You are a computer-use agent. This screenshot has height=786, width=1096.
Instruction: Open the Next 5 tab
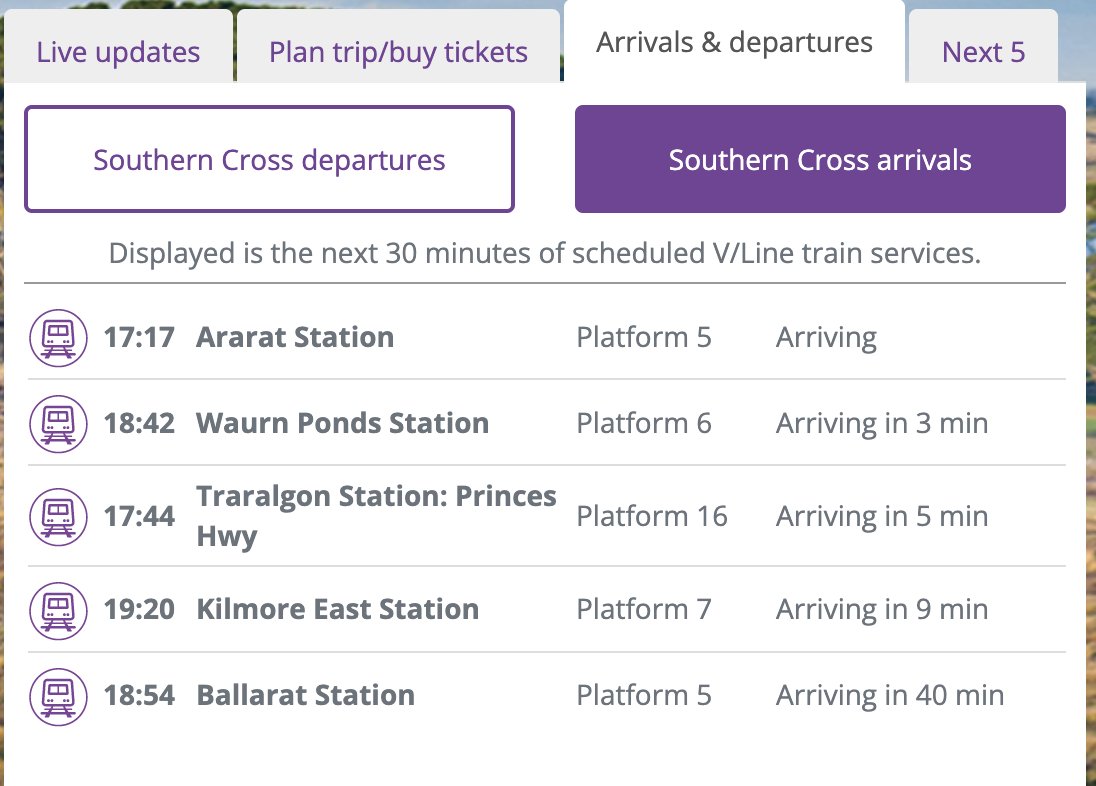click(x=983, y=52)
